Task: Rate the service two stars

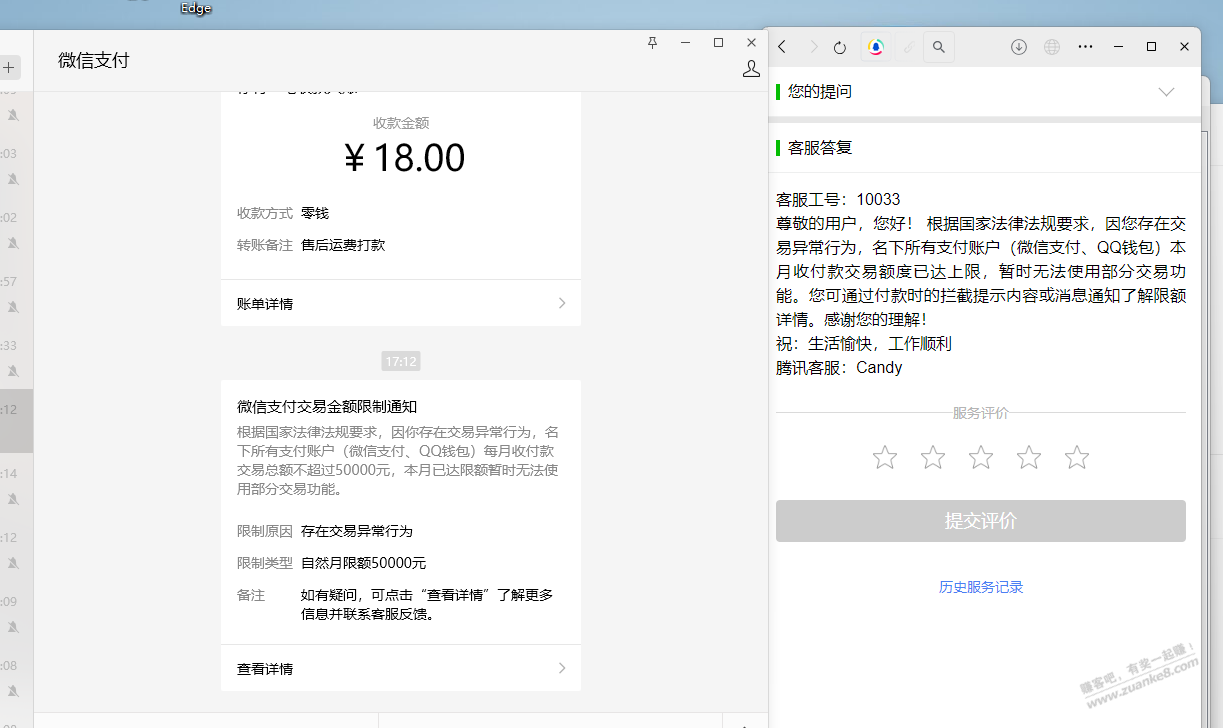Action: click(933, 458)
